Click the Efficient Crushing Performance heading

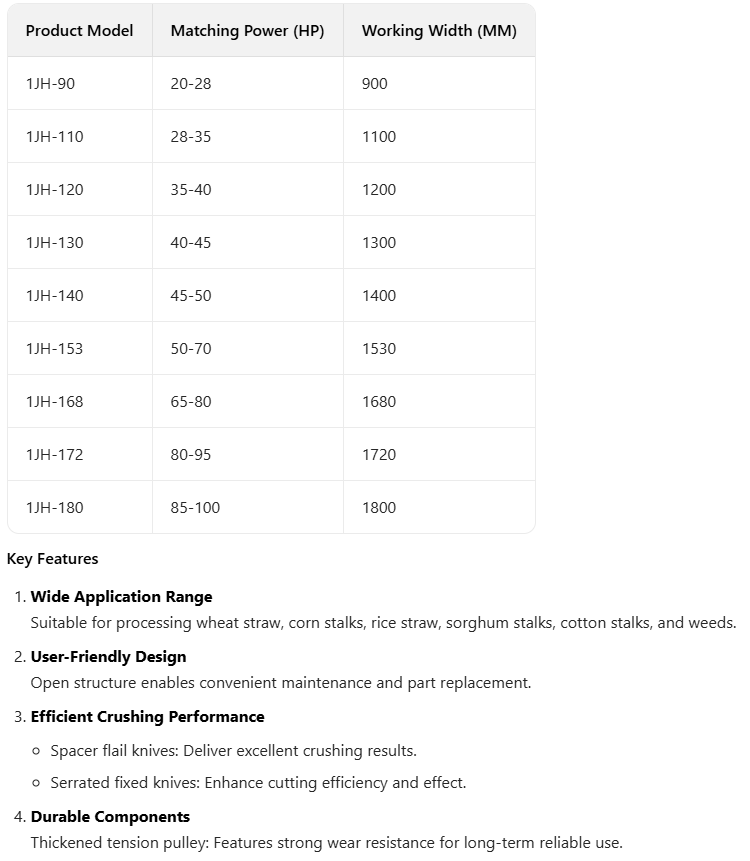point(147,717)
